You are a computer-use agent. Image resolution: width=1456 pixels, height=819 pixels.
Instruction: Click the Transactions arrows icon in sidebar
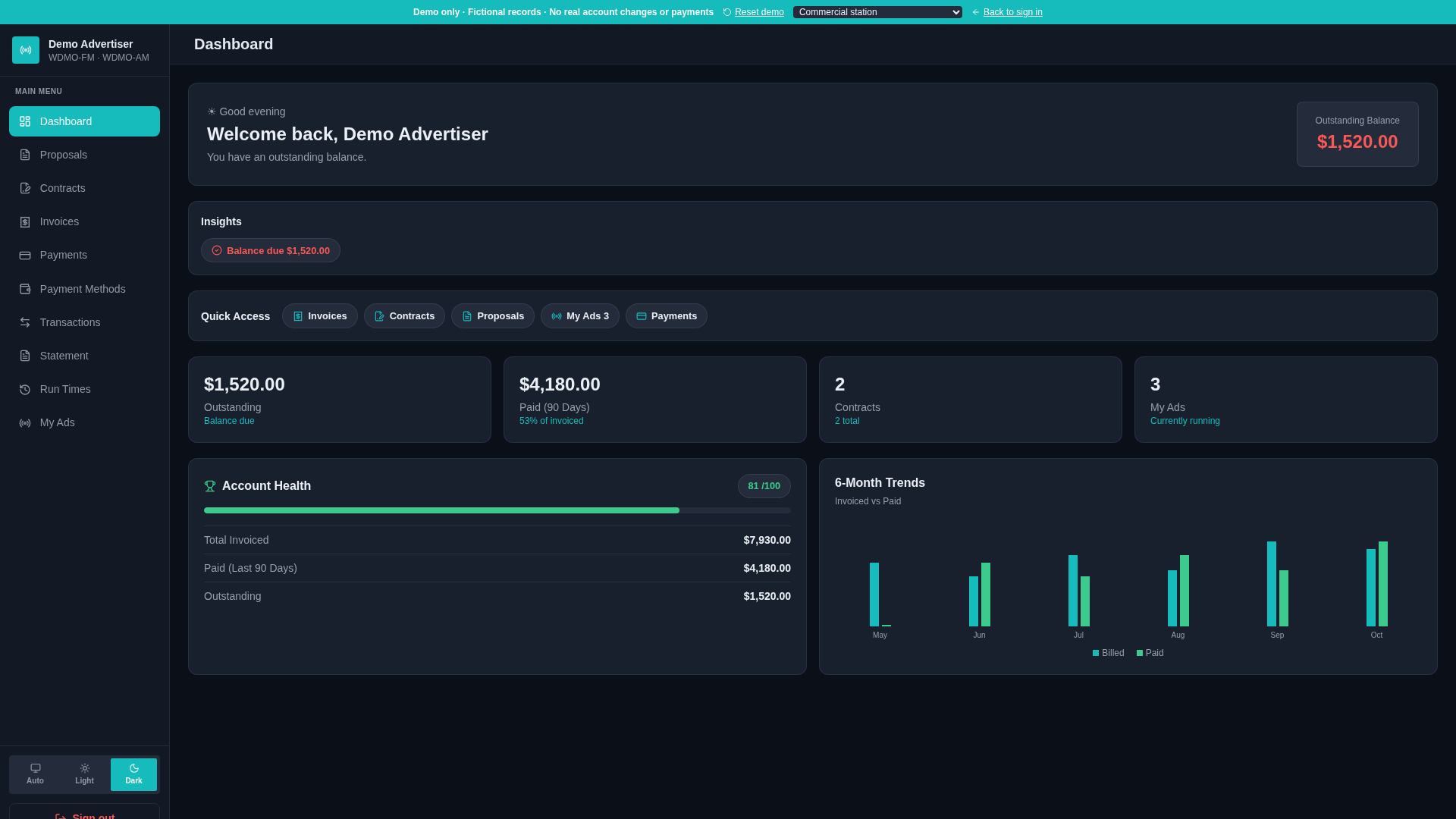(x=25, y=322)
